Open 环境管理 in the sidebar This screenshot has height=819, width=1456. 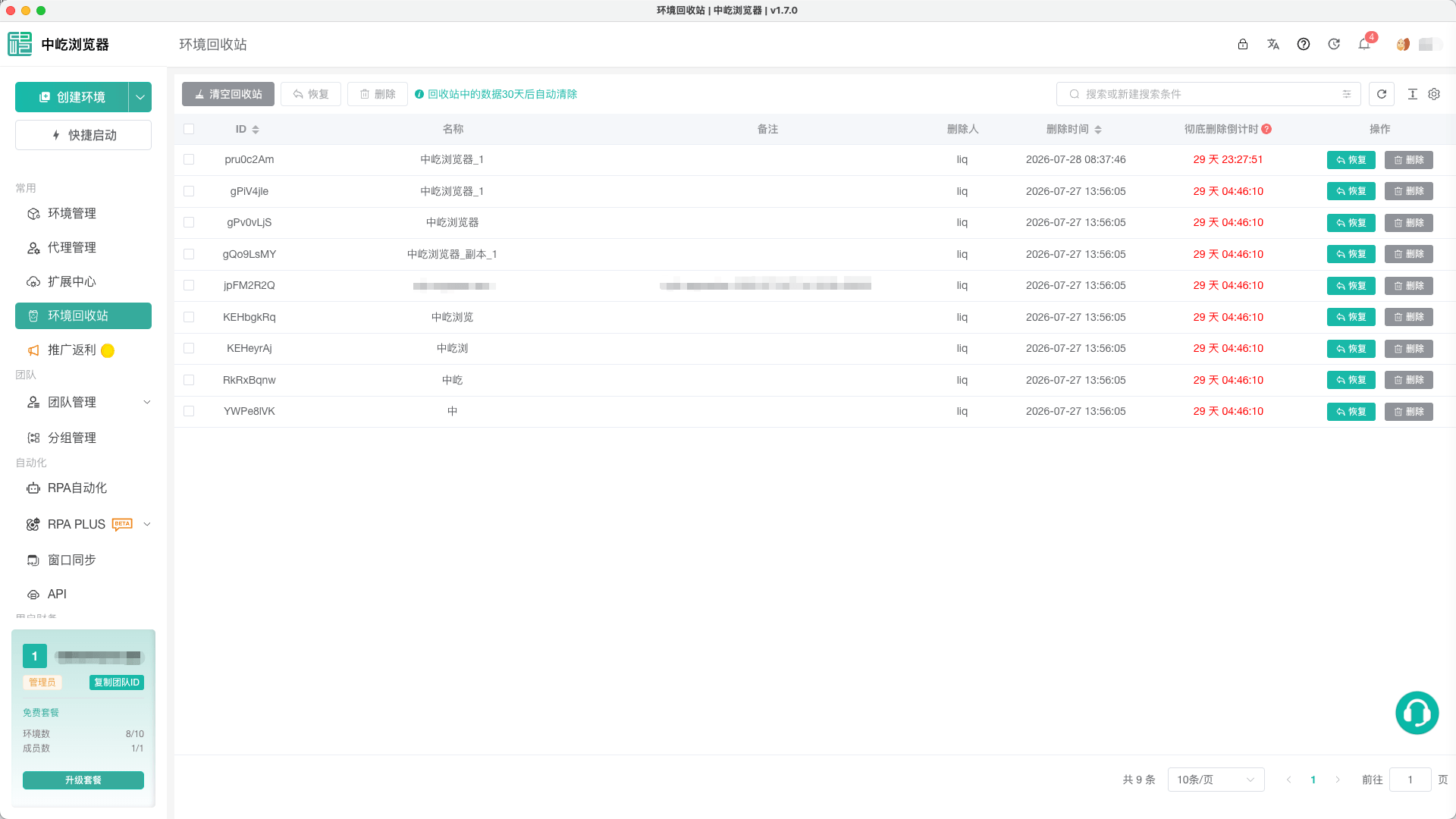[x=83, y=214]
